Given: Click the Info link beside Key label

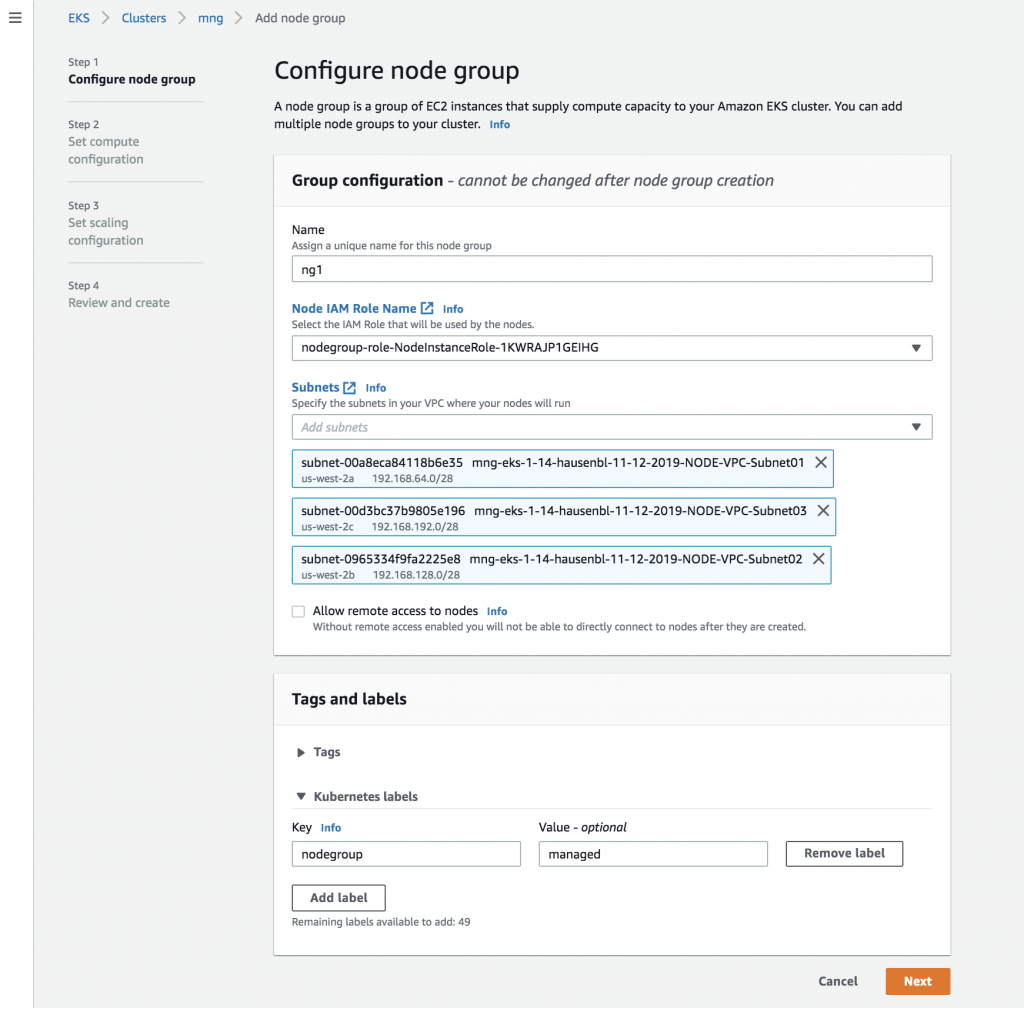Looking at the screenshot, I should pos(331,828).
